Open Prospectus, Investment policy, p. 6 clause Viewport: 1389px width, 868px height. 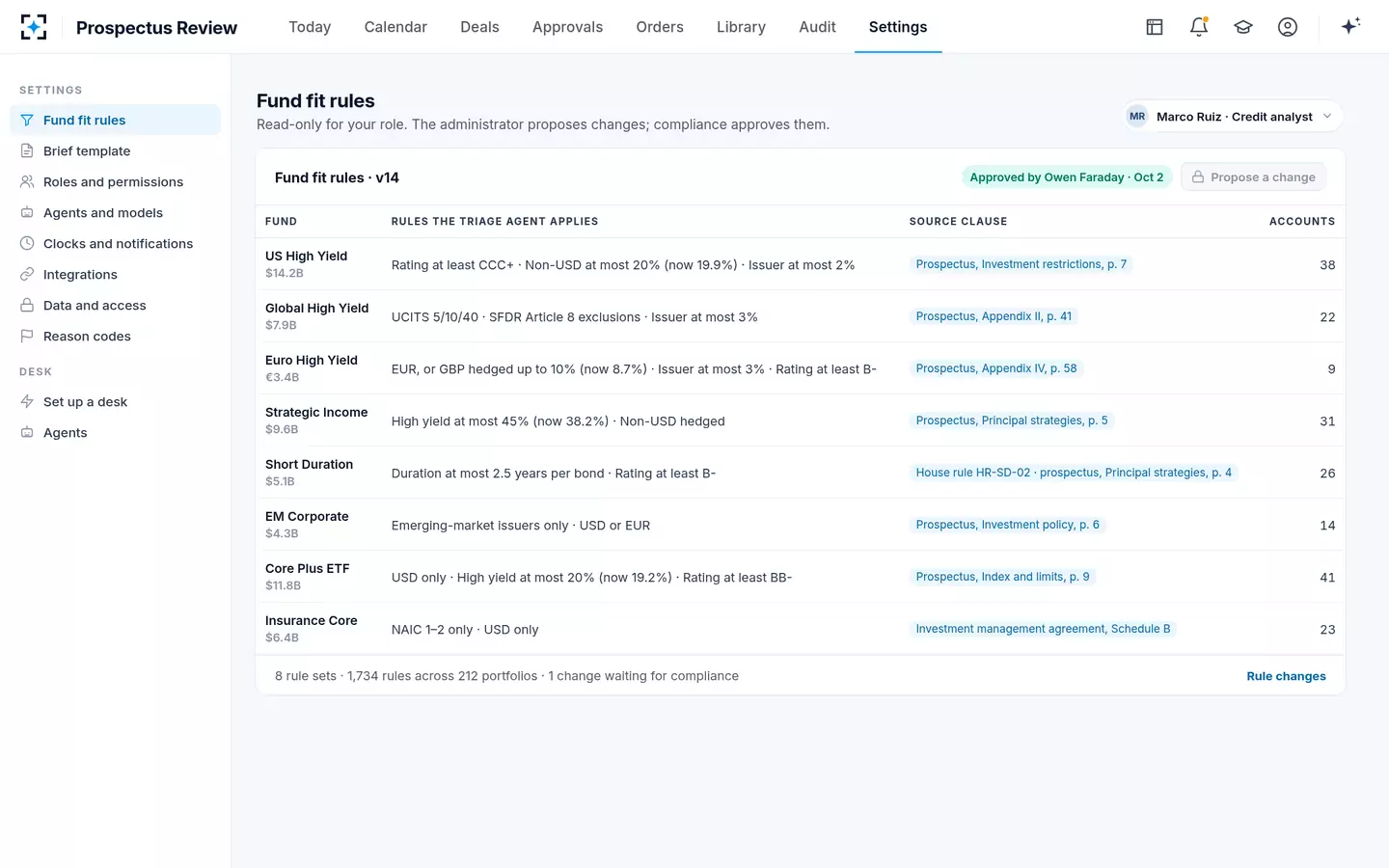click(1007, 525)
